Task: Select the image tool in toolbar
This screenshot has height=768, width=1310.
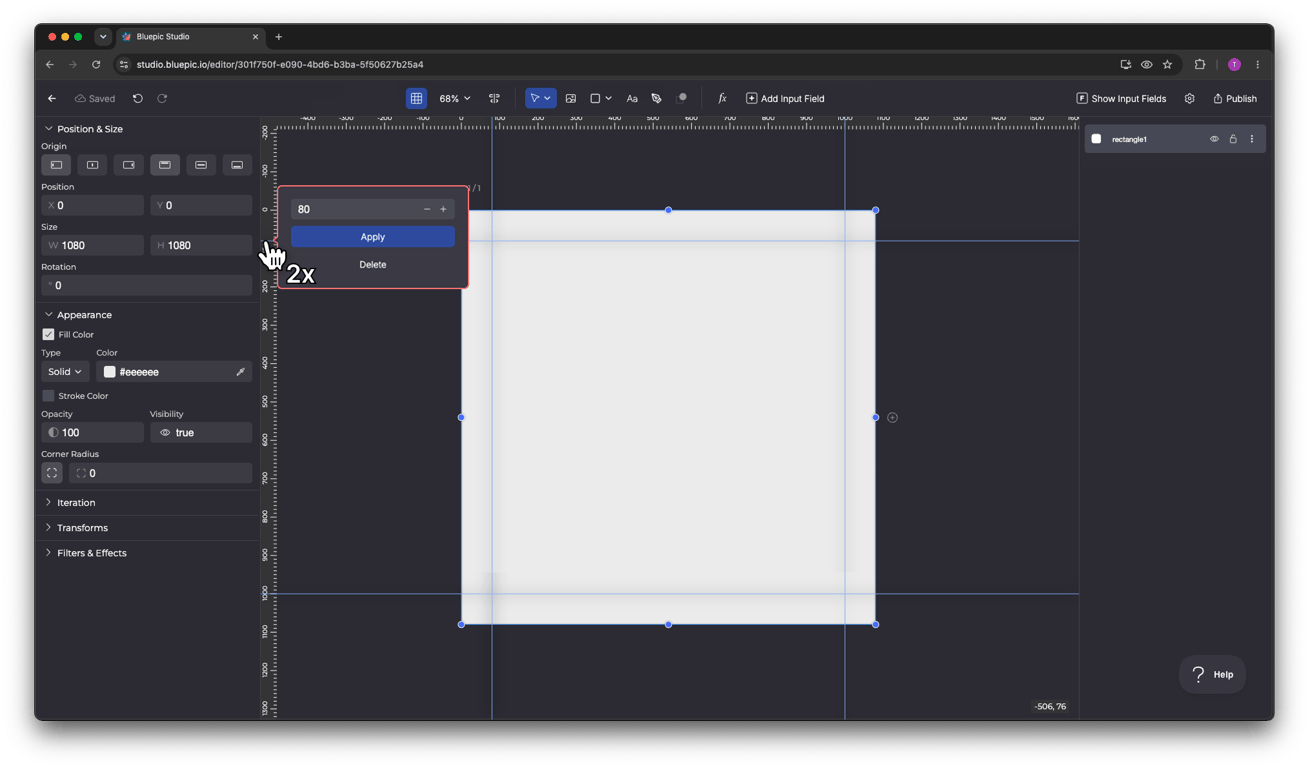Action: pyautogui.click(x=571, y=98)
